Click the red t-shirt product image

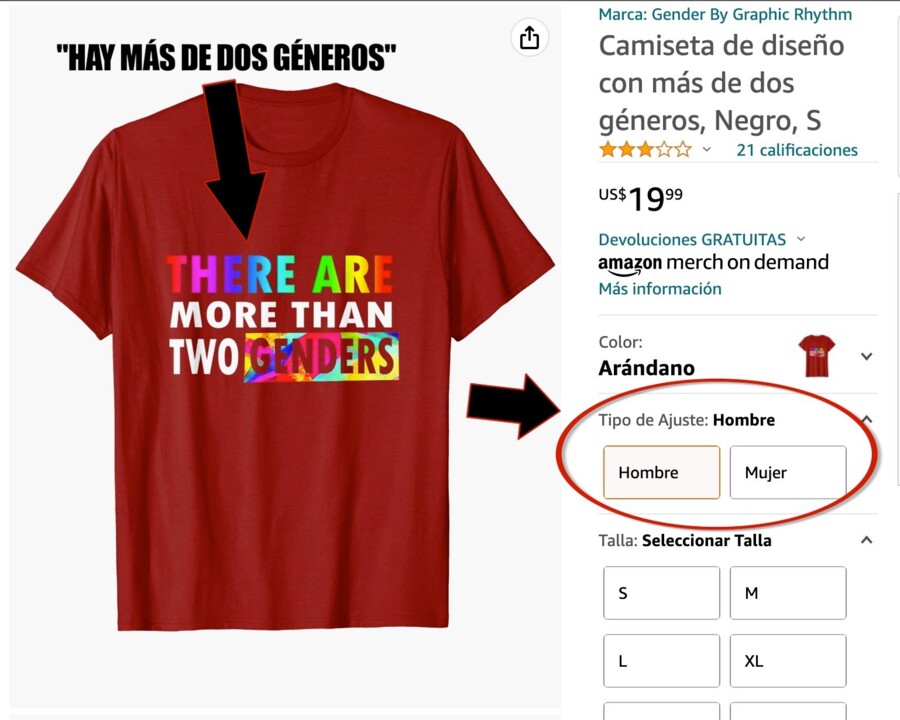click(x=285, y=356)
